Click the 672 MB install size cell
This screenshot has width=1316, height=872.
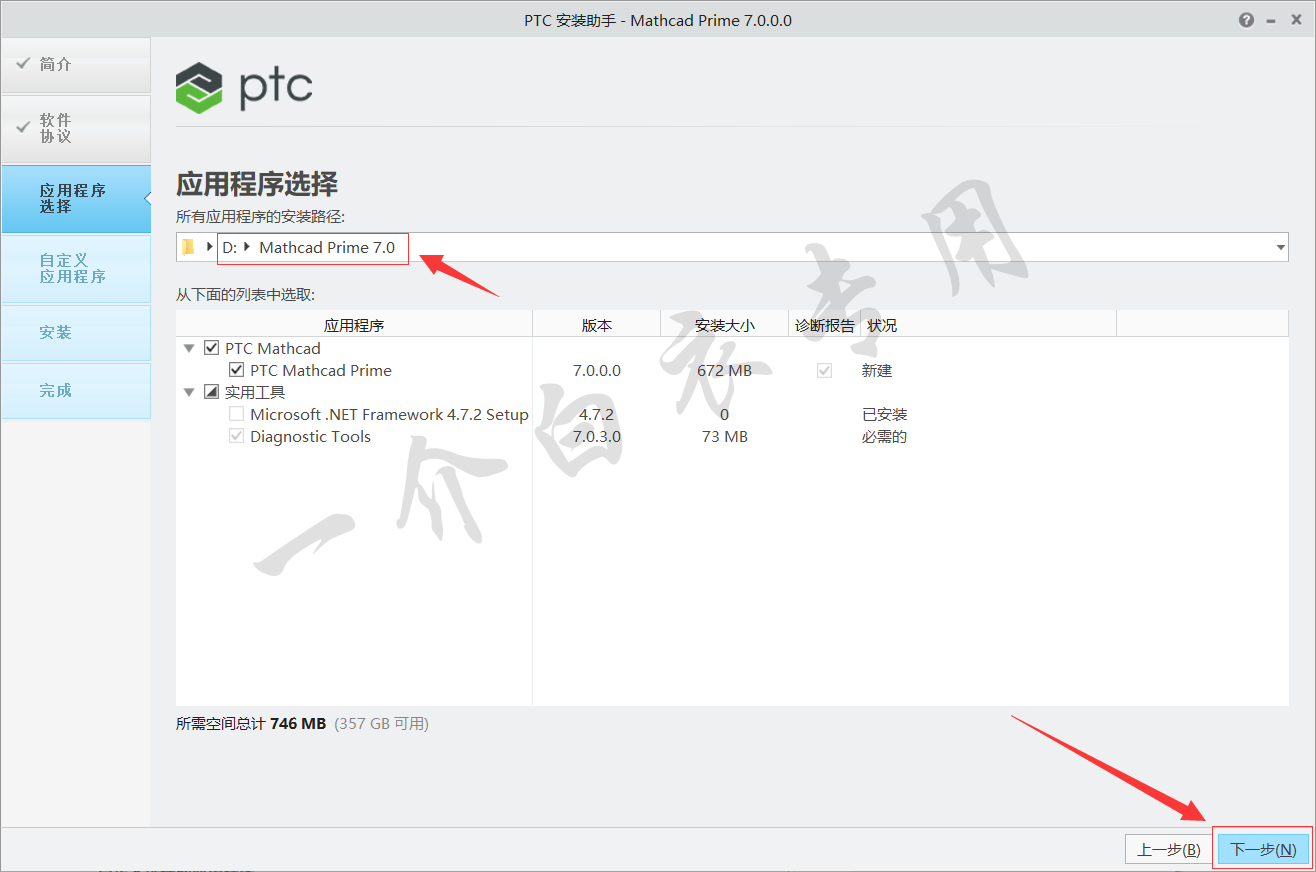point(724,370)
